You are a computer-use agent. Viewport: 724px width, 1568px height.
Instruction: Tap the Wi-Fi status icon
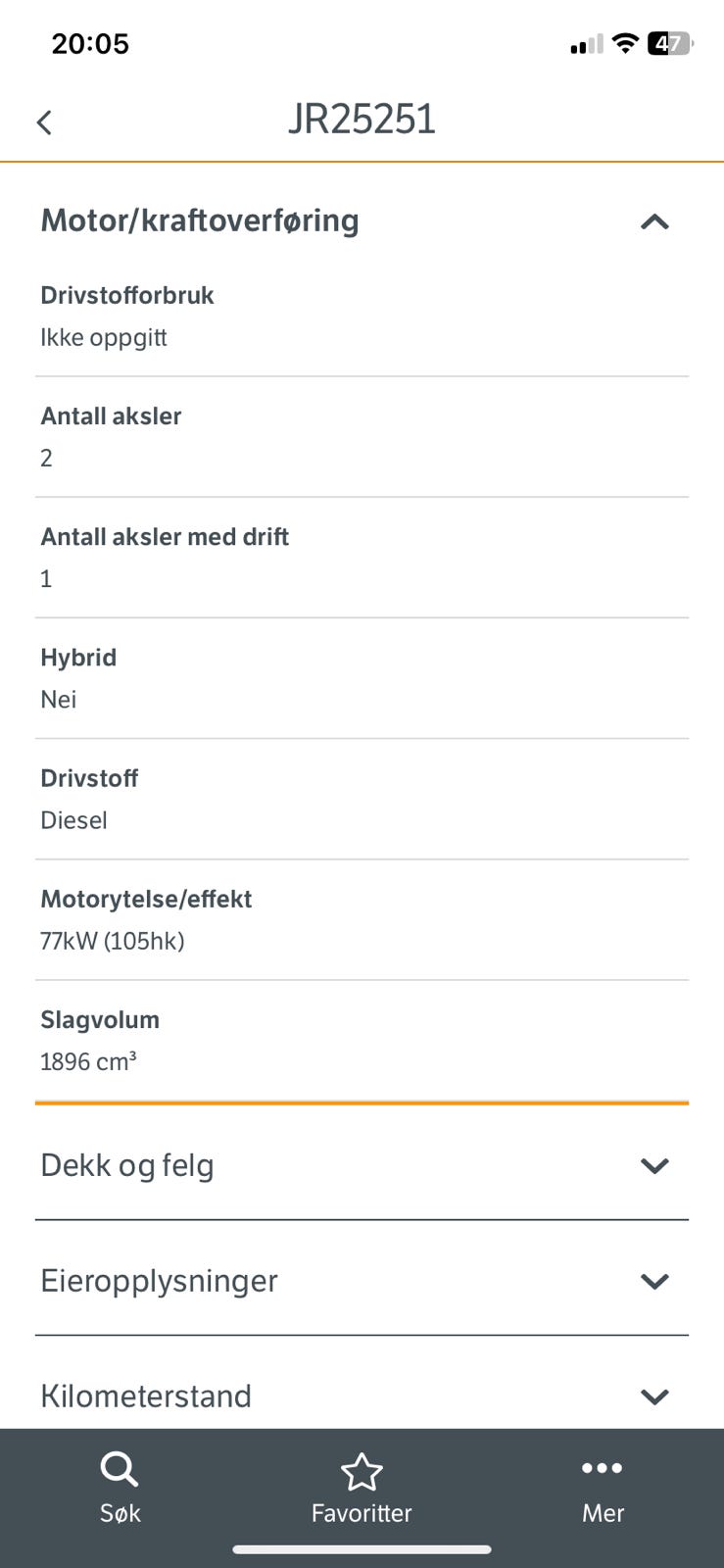tap(624, 44)
